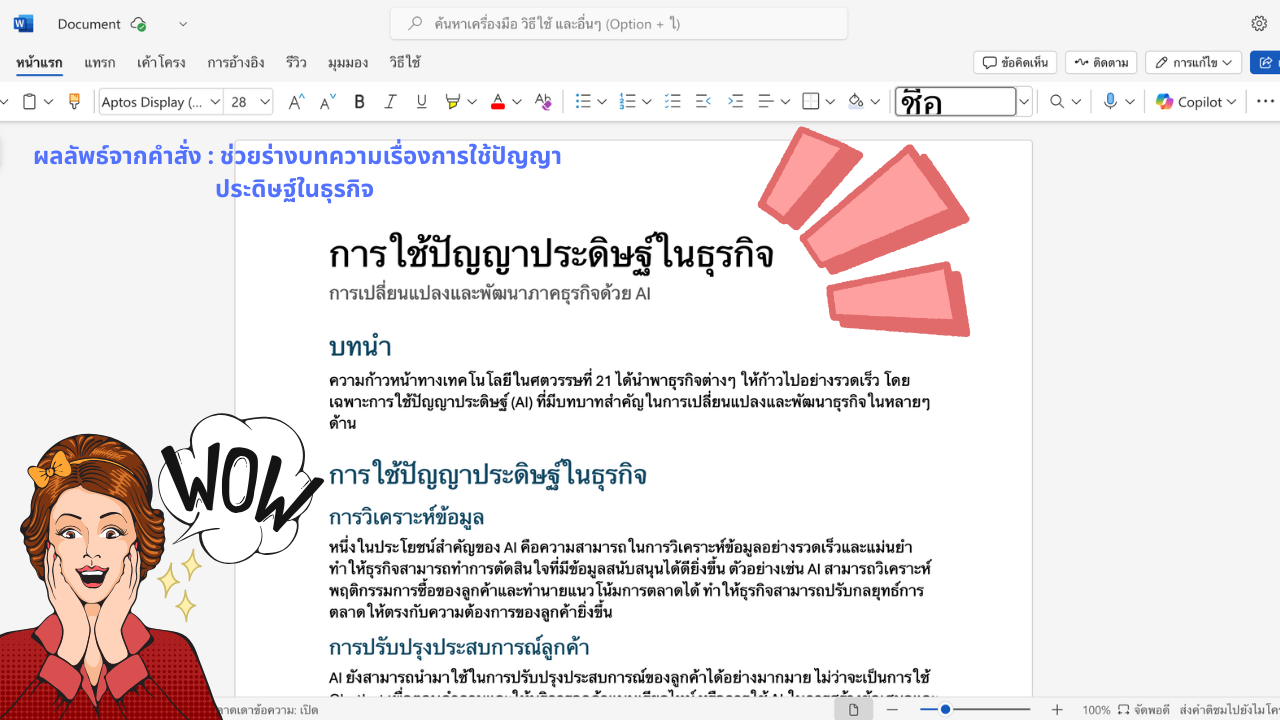Expand the font size 28 dropdown
Image resolution: width=1280 pixels, height=720 pixels.
[265, 101]
